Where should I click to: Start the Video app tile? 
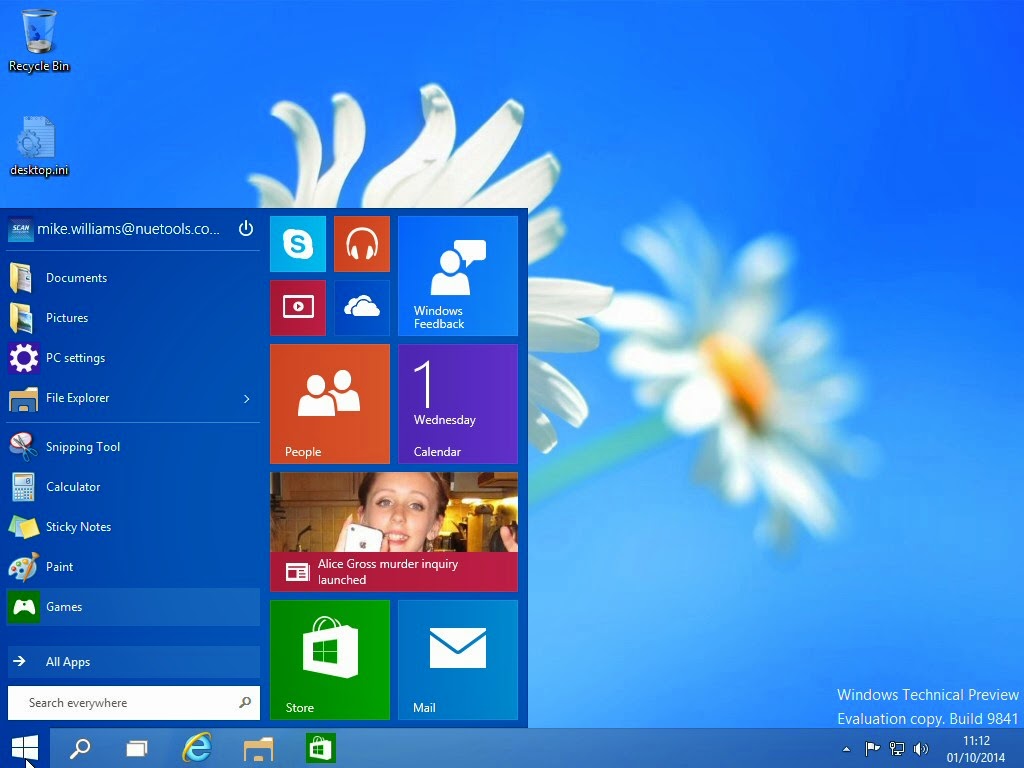pyautogui.click(x=297, y=307)
